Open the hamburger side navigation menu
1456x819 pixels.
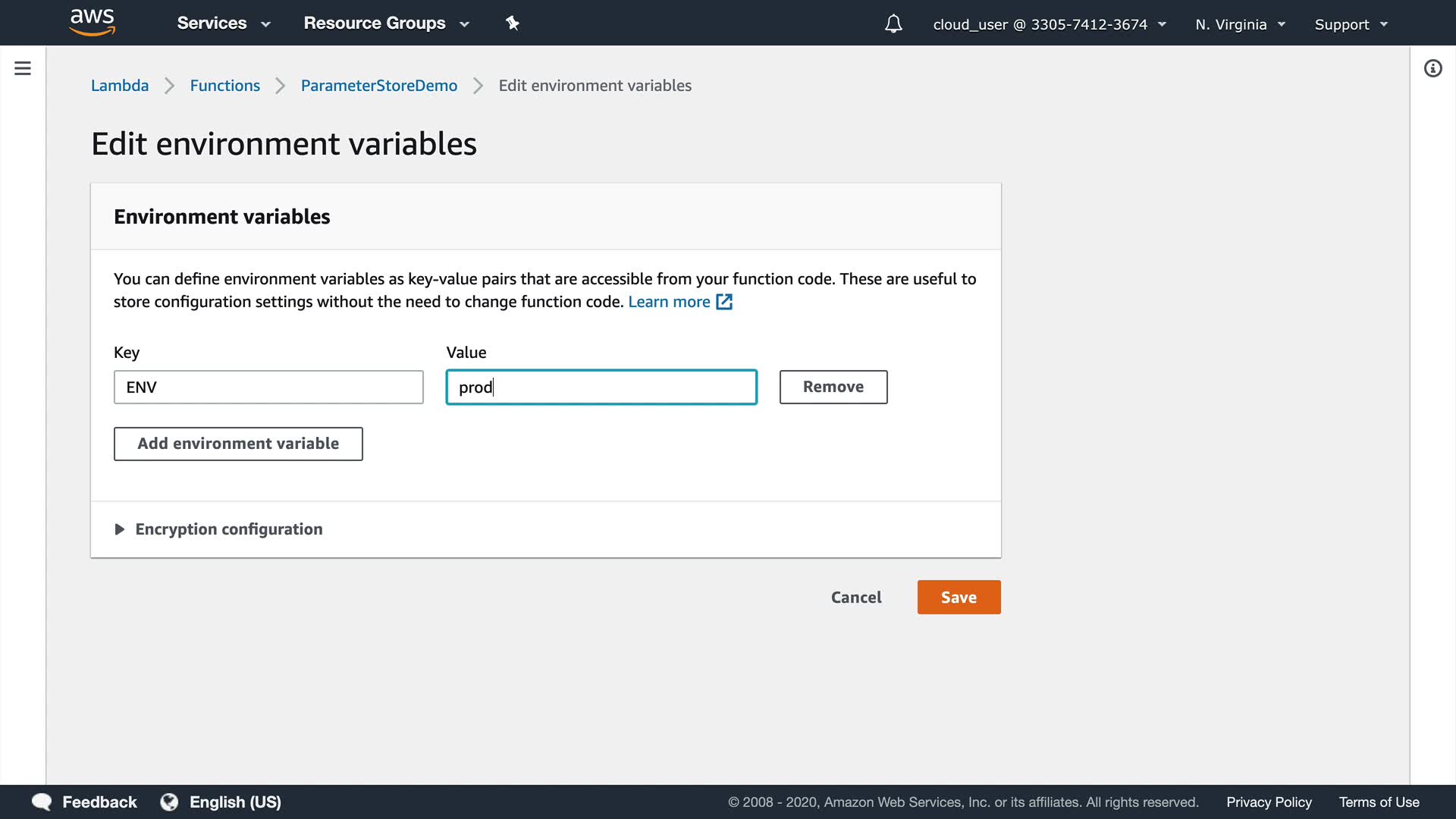tap(23, 68)
